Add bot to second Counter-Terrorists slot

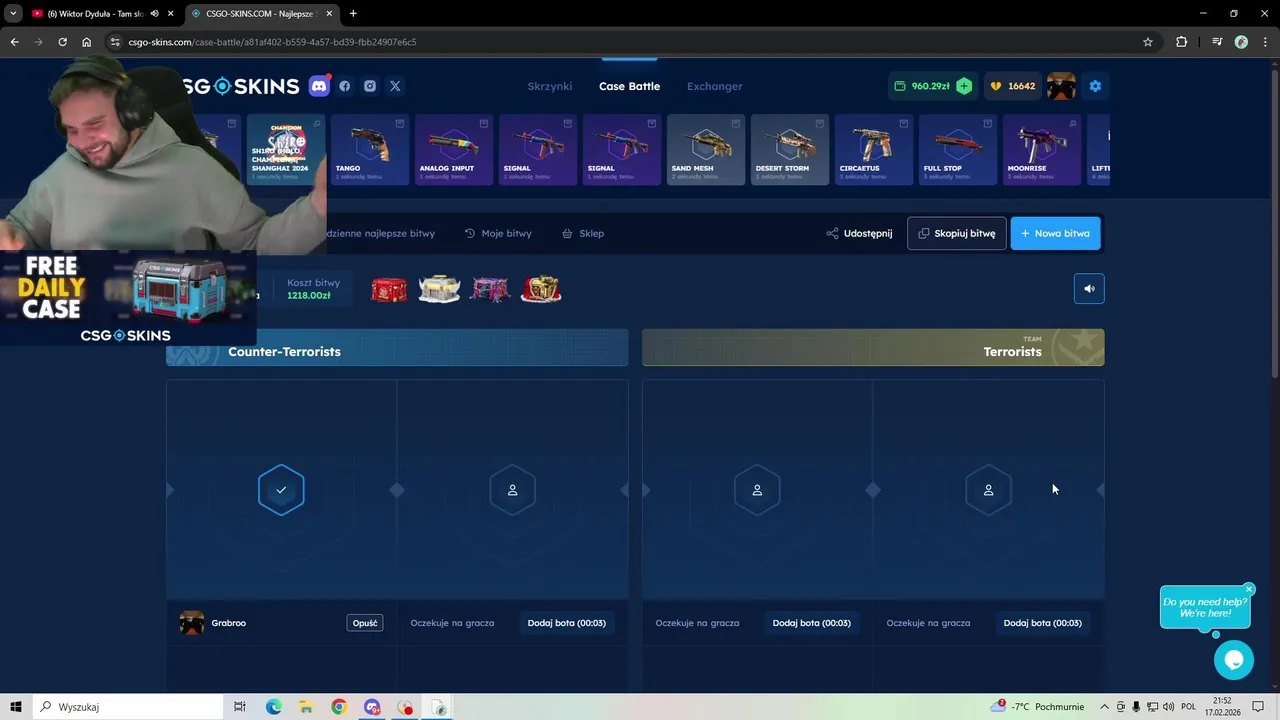coord(567,623)
